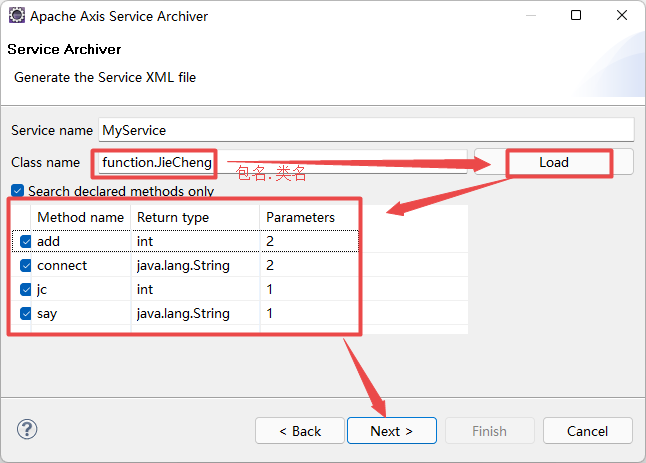Toggle Search declared methods only checkbox

click(x=17, y=191)
